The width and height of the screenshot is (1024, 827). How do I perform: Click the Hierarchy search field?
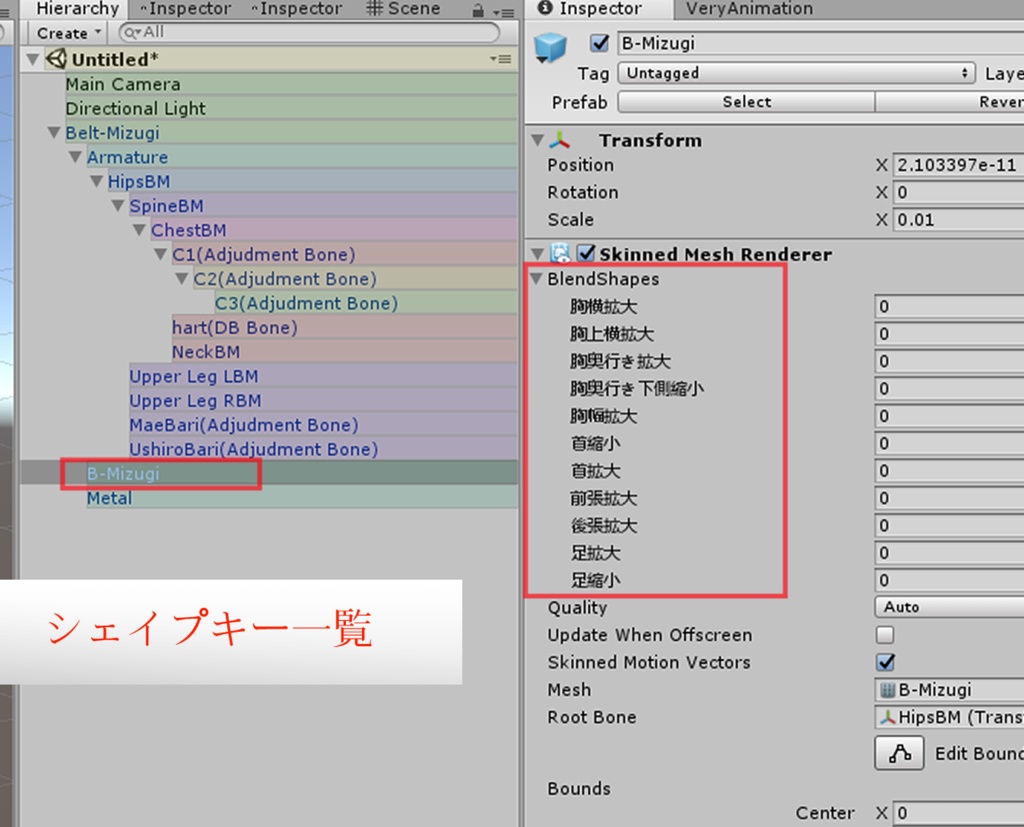click(x=309, y=32)
